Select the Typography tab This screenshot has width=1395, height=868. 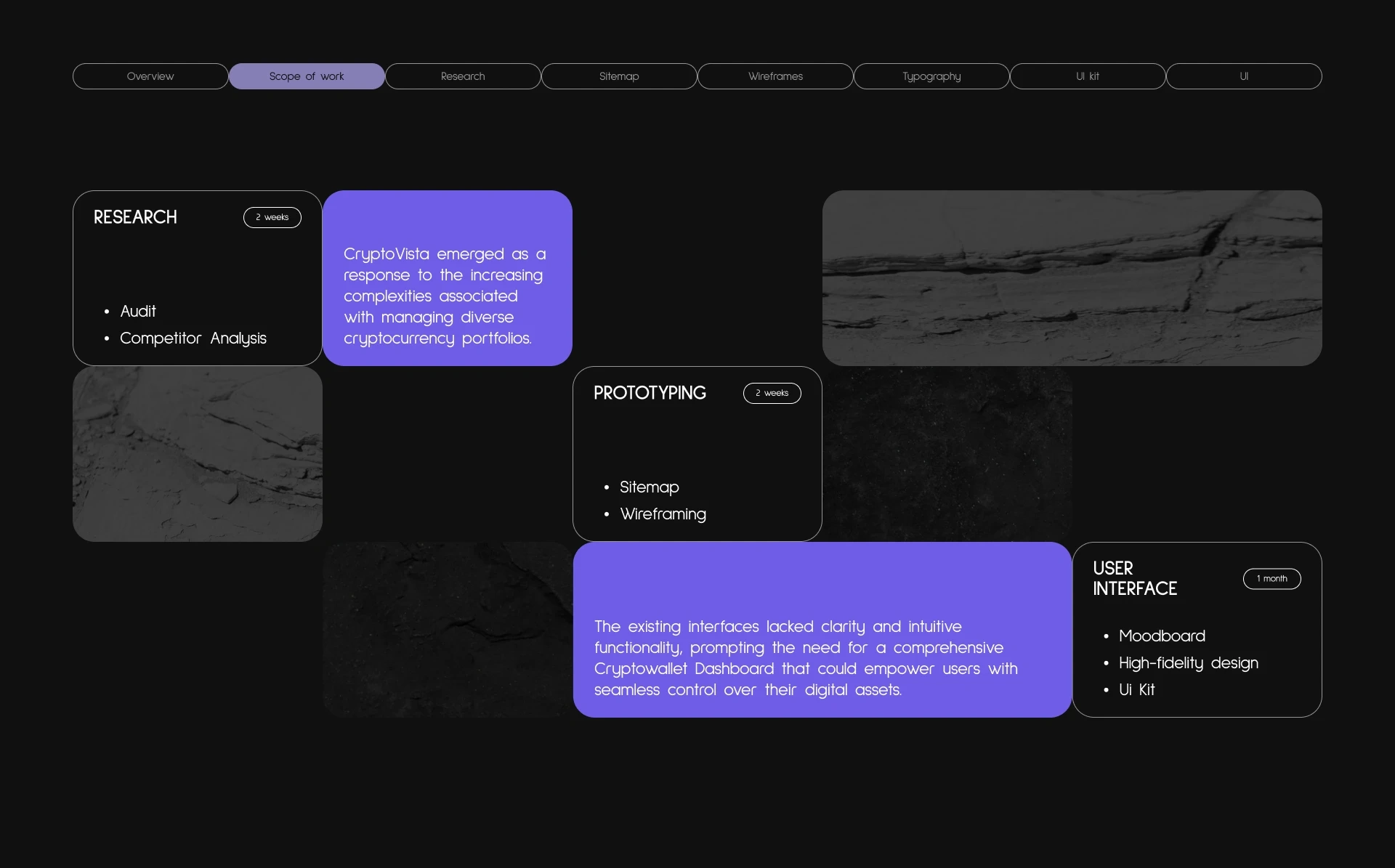pos(931,76)
